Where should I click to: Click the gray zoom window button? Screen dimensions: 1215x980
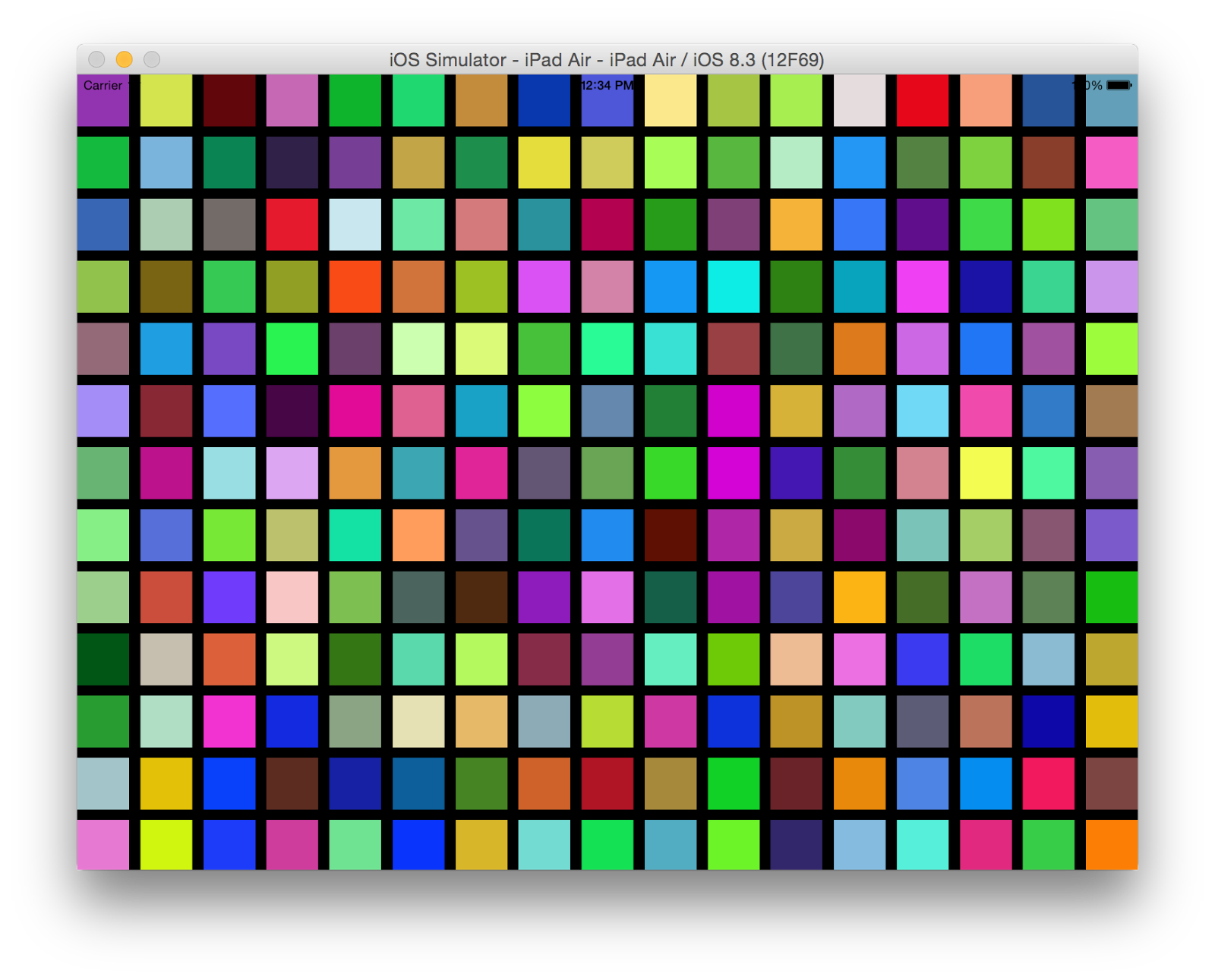tap(152, 59)
